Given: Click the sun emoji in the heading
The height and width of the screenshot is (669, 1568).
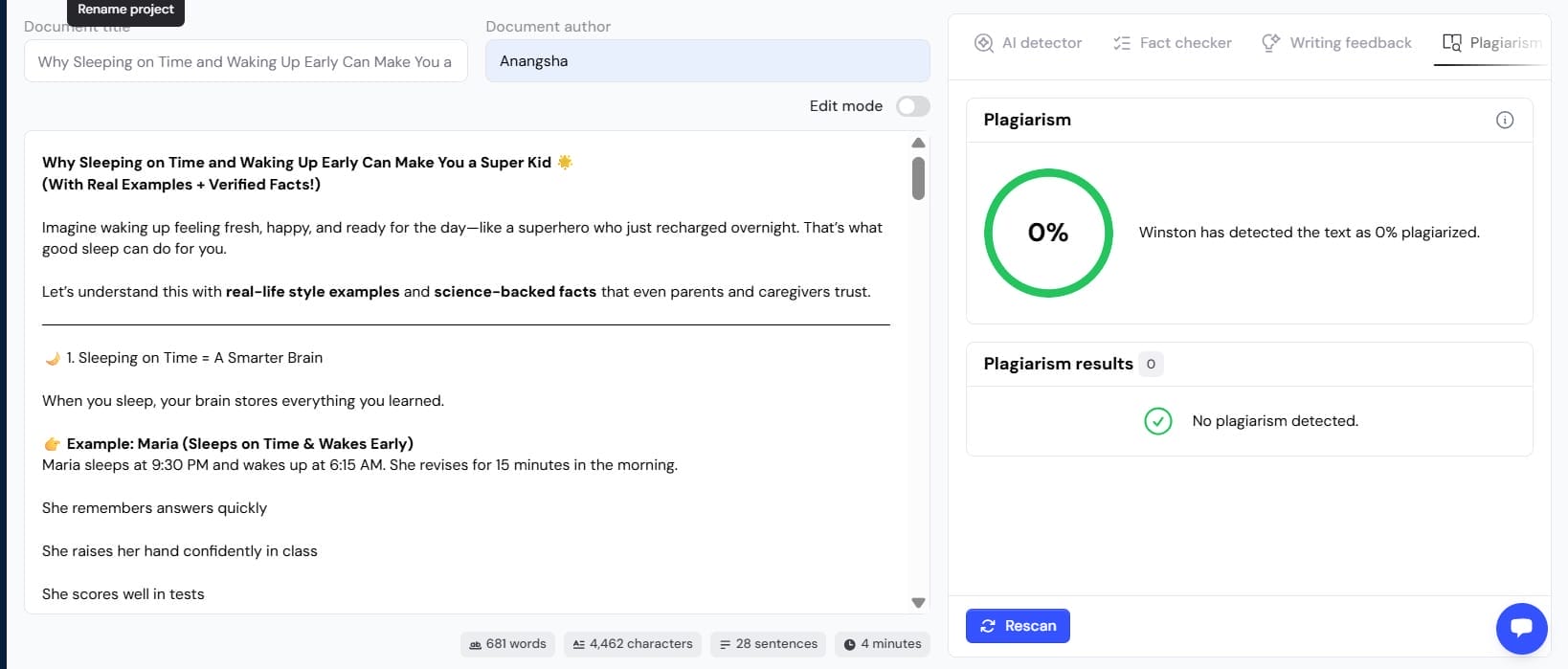Looking at the screenshot, I should [565, 162].
